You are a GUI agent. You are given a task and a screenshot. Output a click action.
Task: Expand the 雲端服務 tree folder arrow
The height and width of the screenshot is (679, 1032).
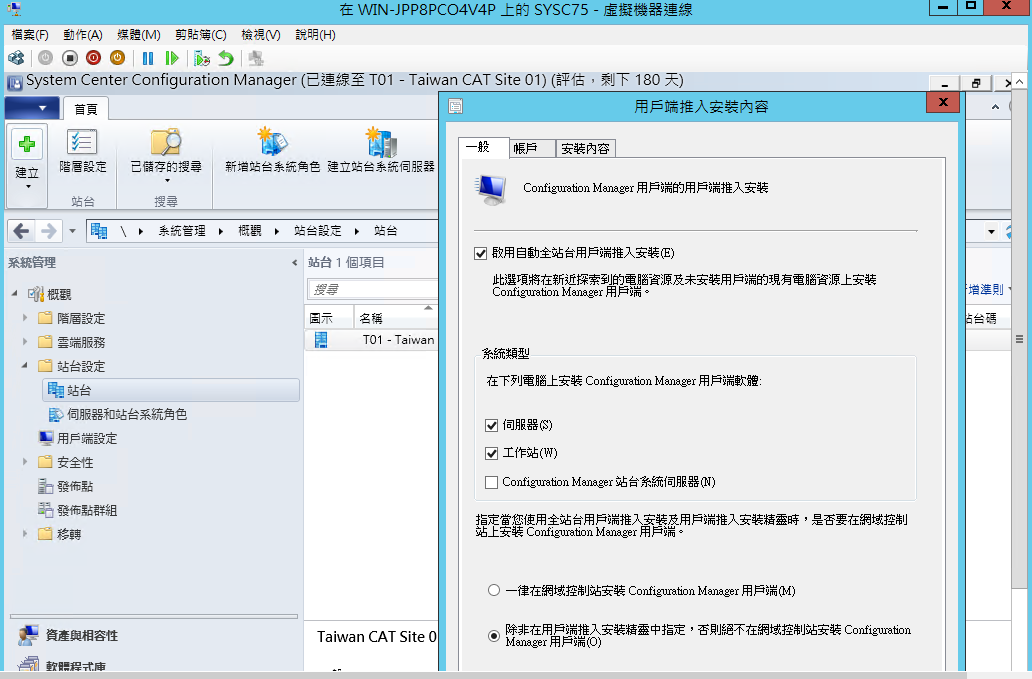click(25, 341)
